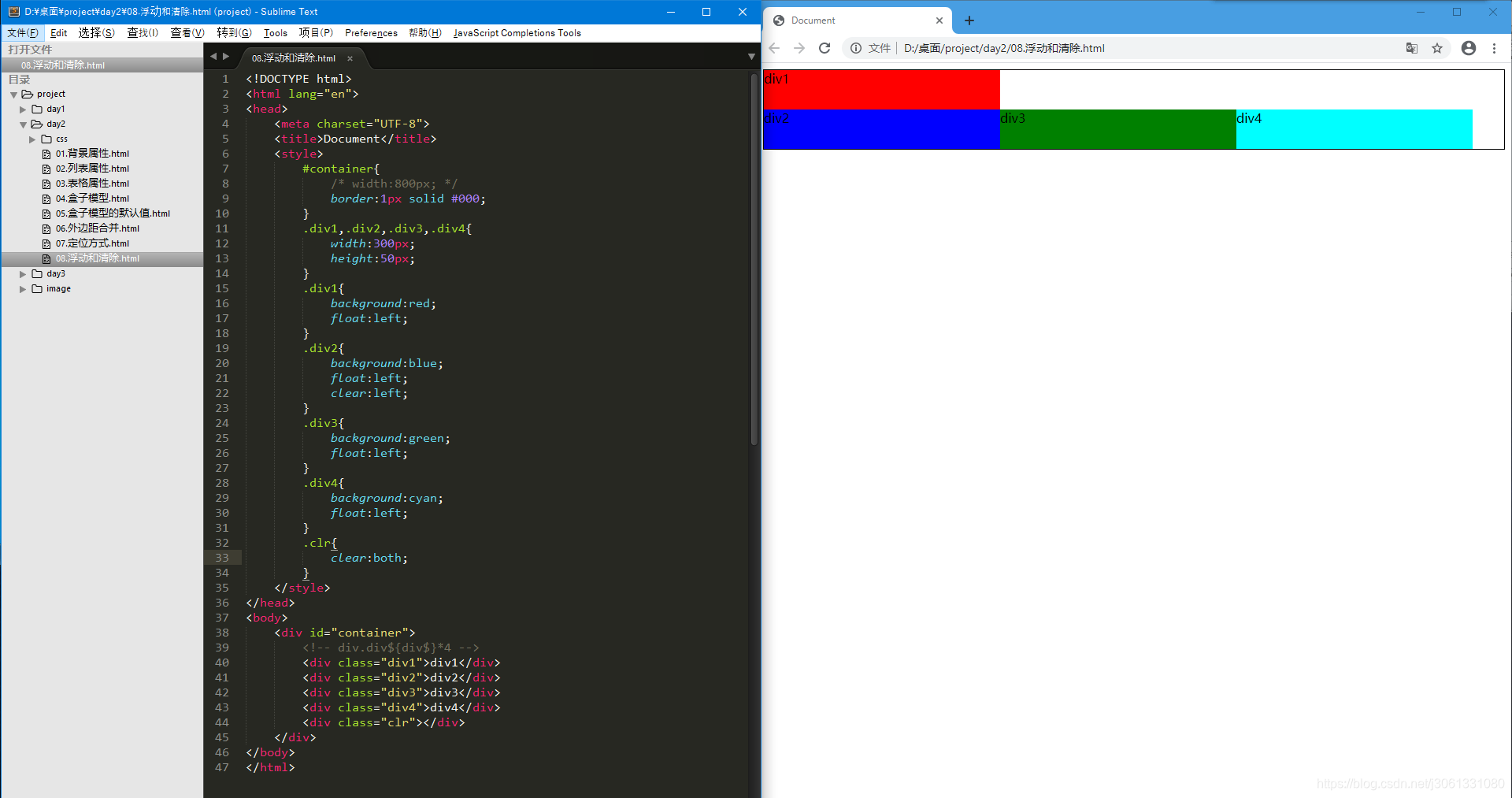Click the green div3 box
The image size is (1512, 798).
(x=1118, y=129)
